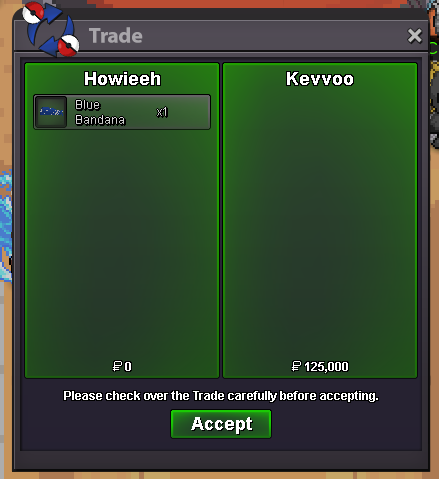Image resolution: width=439 pixels, height=479 pixels.
Task: Accept the trade offer
Action: tap(221, 424)
